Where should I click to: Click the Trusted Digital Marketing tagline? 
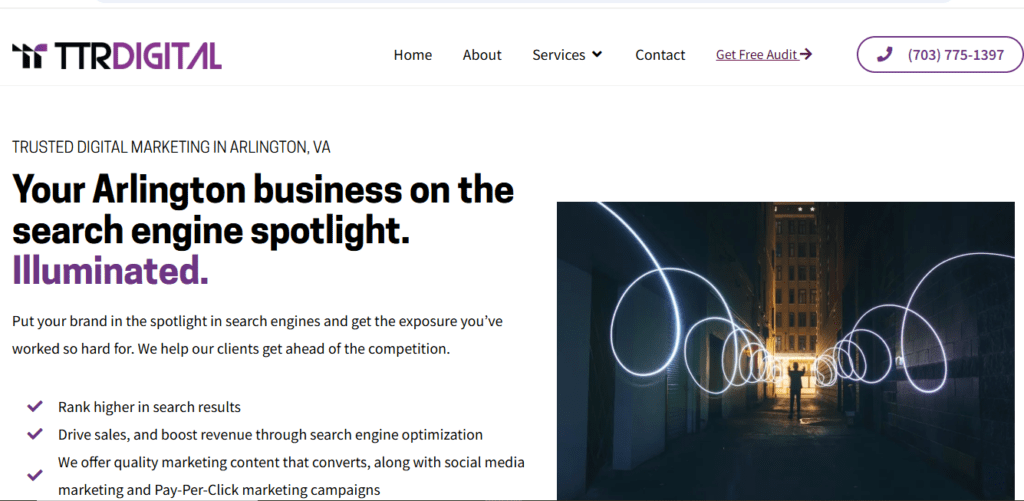171,147
